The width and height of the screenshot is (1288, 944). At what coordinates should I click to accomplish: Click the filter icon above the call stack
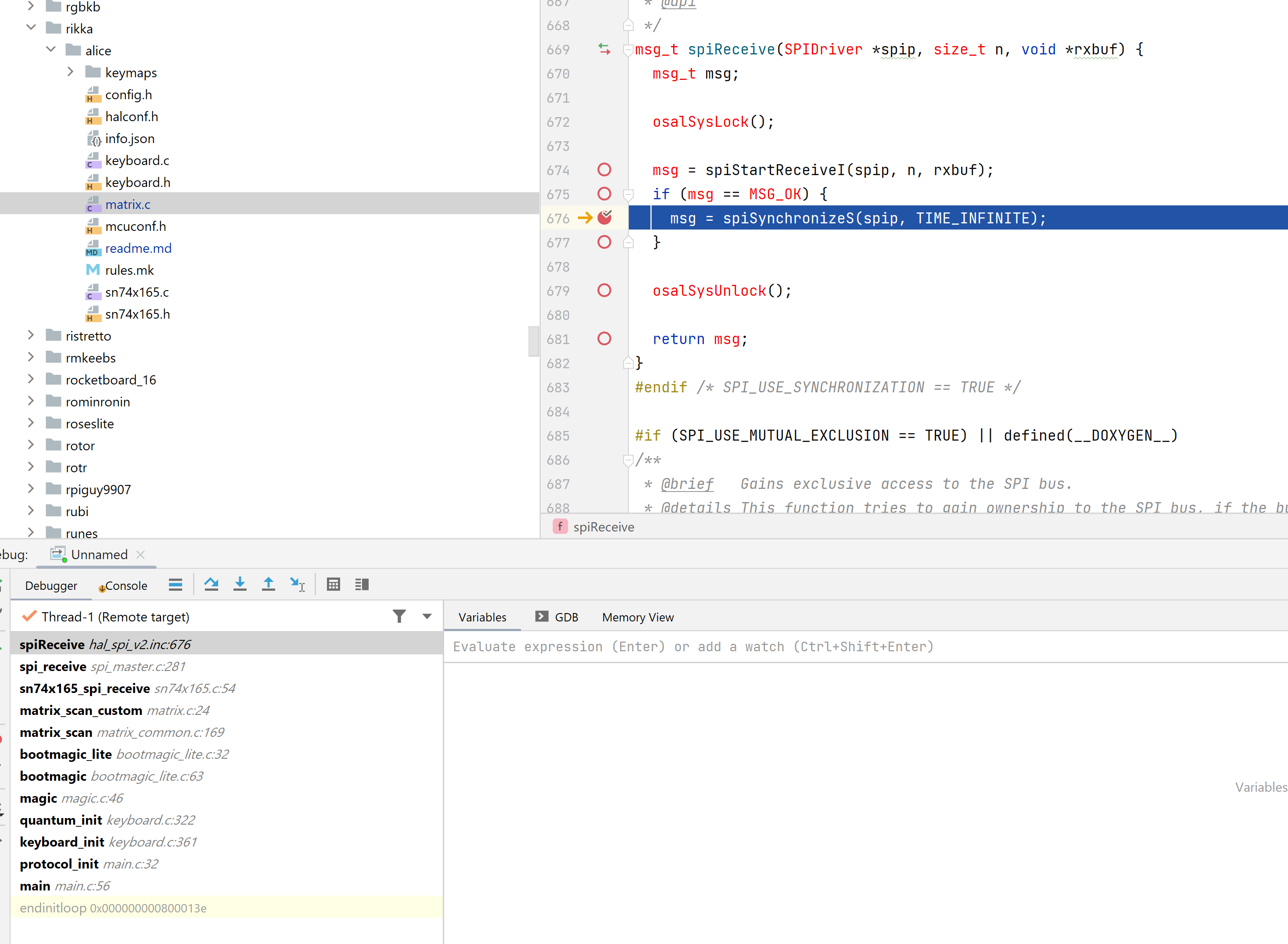click(x=399, y=617)
